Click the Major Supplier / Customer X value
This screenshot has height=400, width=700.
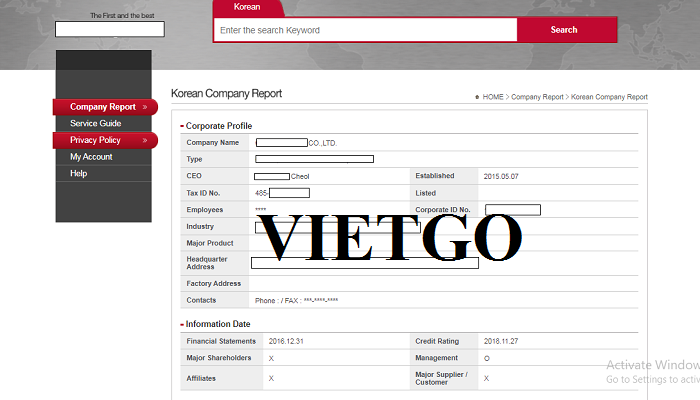point(487,379)
